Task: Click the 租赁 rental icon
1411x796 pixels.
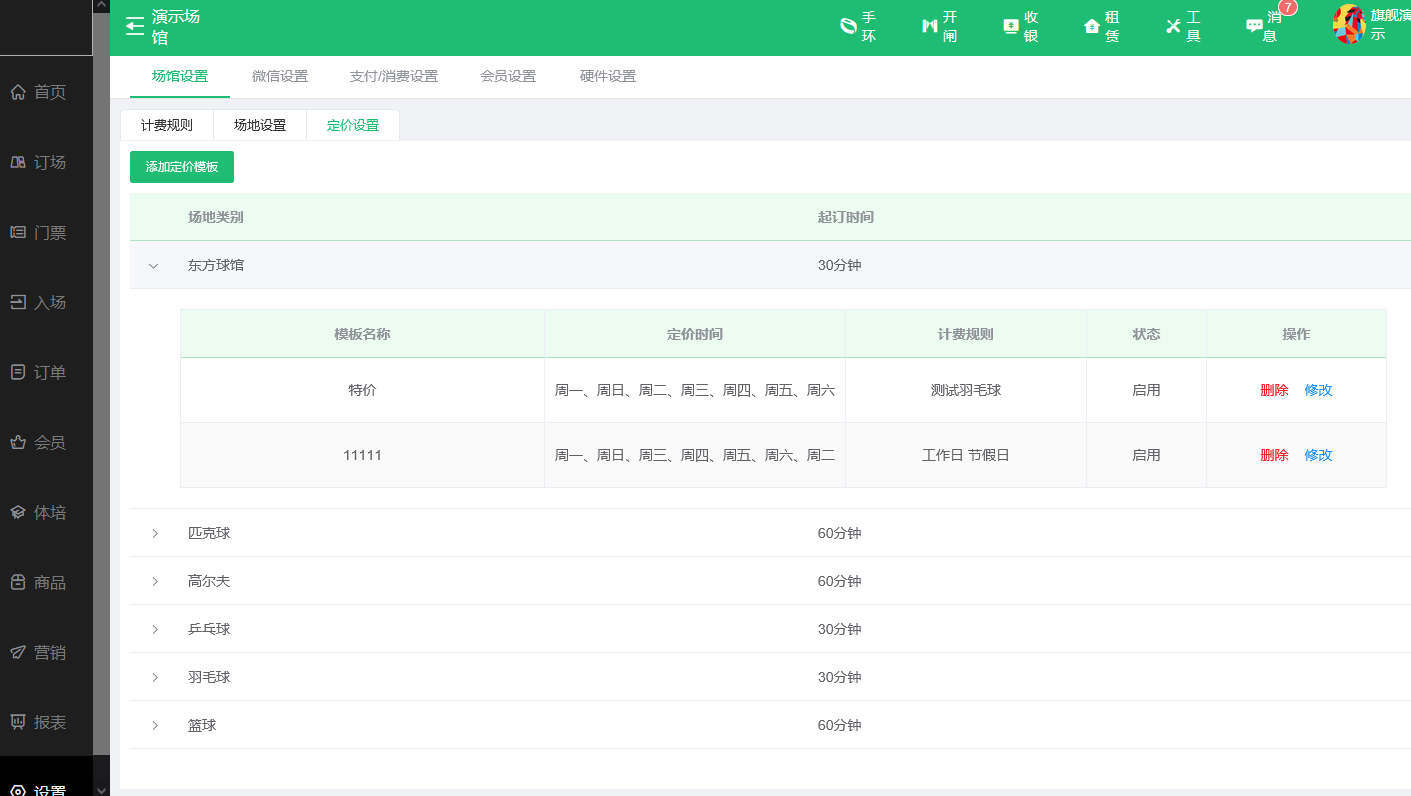Action: (x=1092, y=27)
